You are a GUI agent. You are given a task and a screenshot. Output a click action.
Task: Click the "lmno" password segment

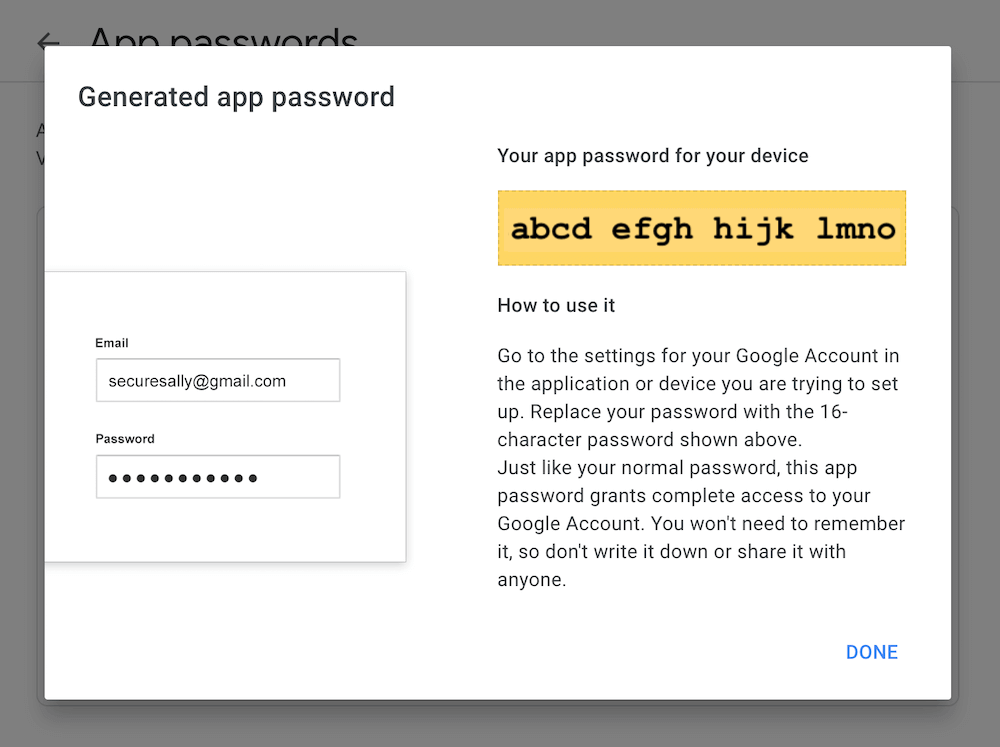855,229
